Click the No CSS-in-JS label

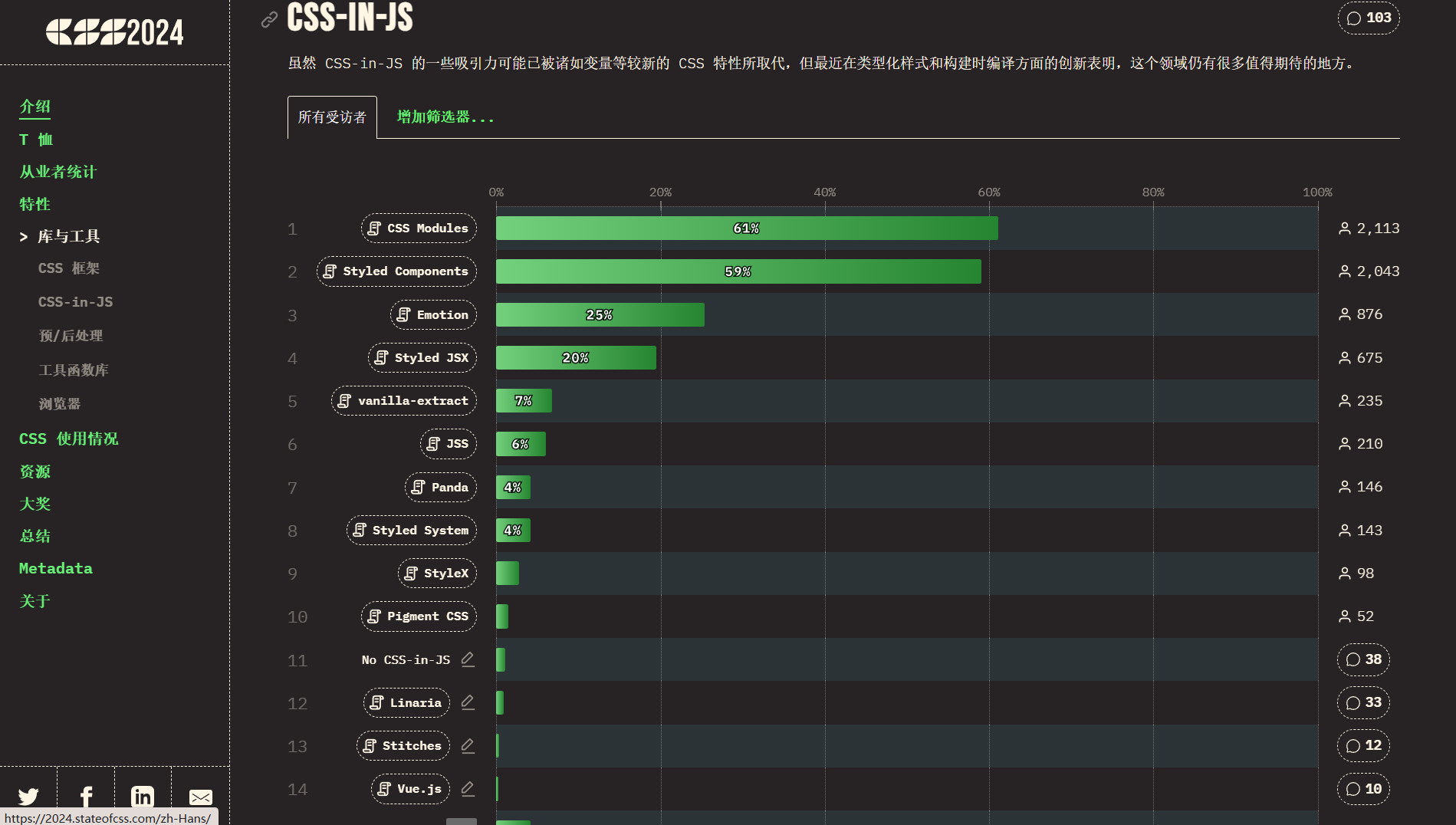[406, 659]
